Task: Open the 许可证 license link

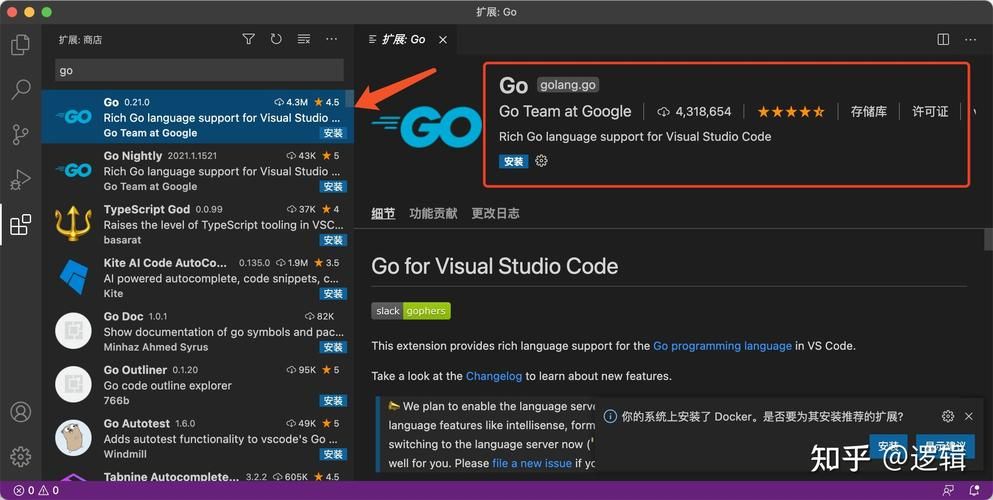Action: pyautogui.click(x=930, y=112)
